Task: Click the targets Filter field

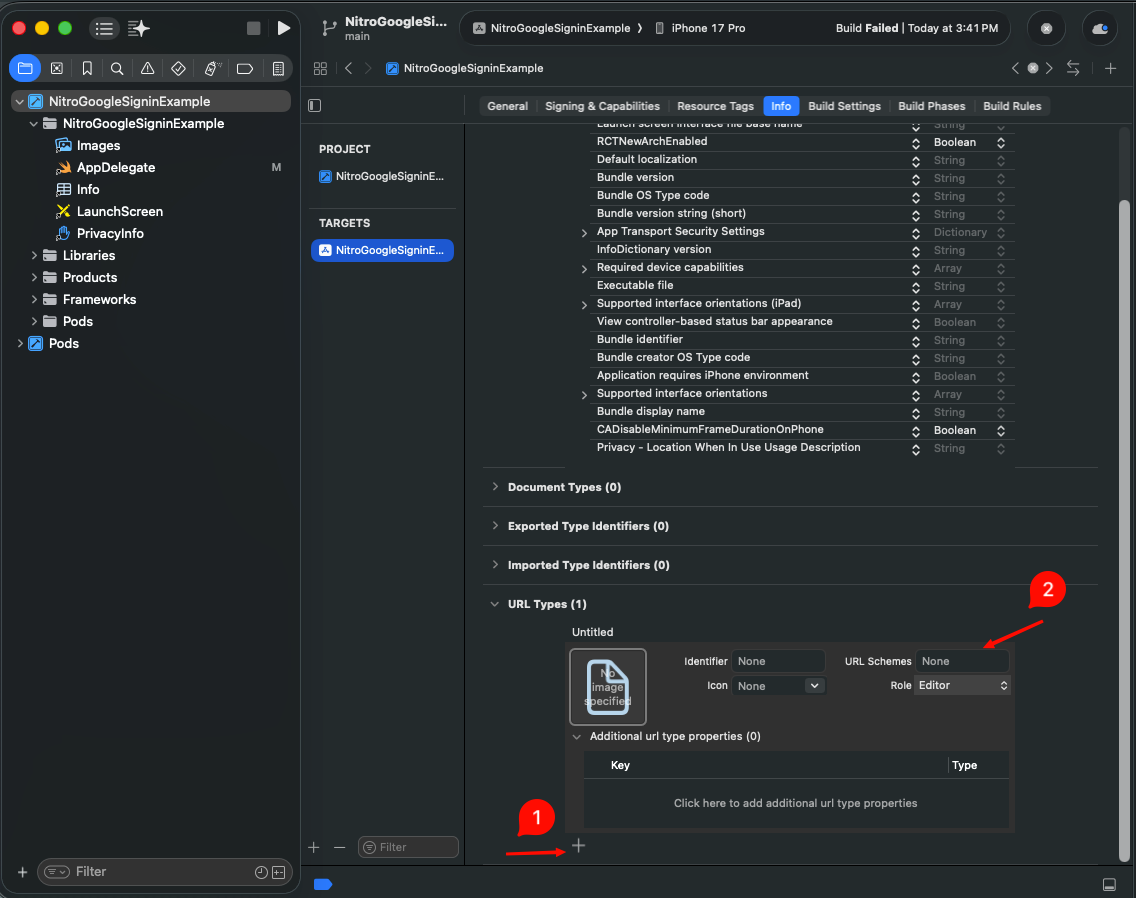Action: pos(408,847)
